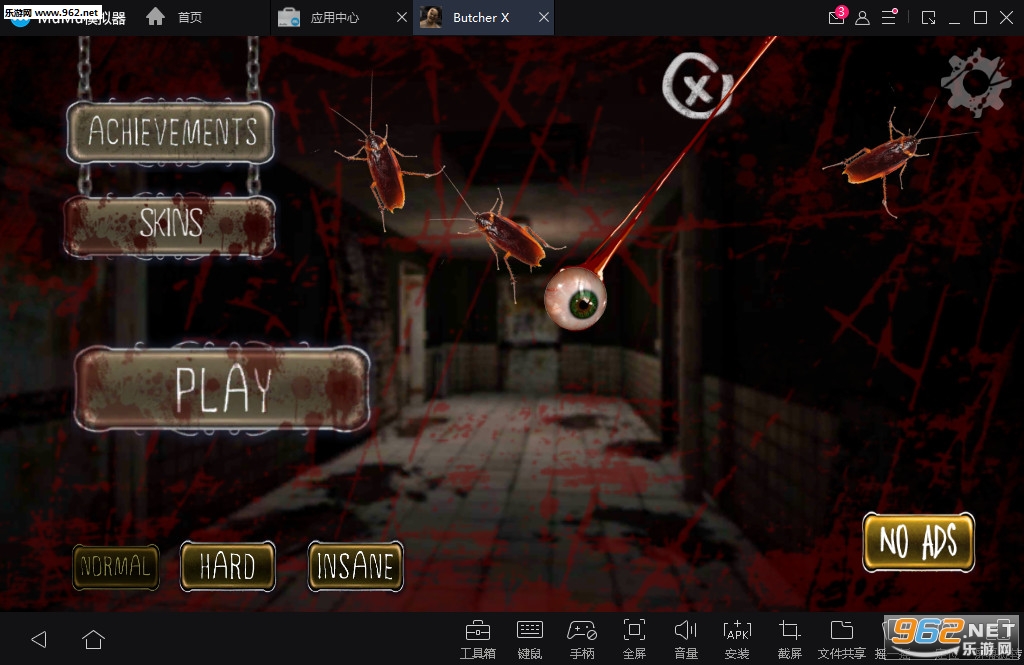Close the 应用中心 tab
Viewport: 1024px width, 665px height.
(402, 18)
